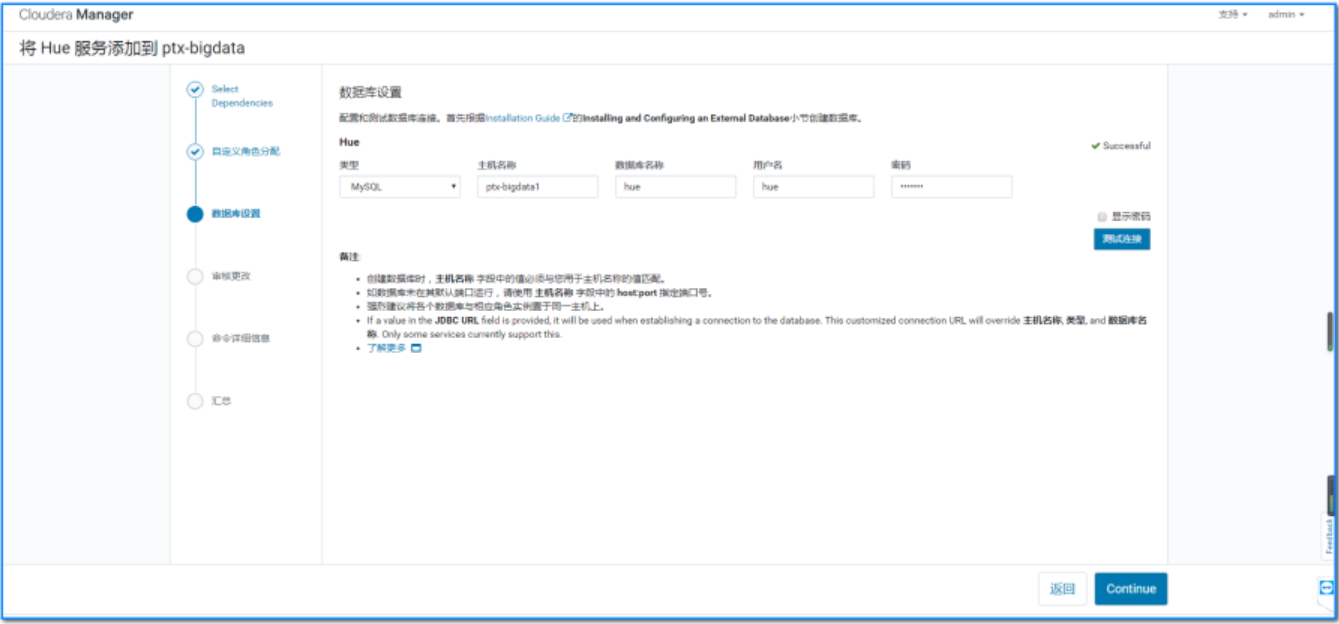The image size is (1339, 624).
Task: Click the icon beside 了解更多
Action: 416,348
